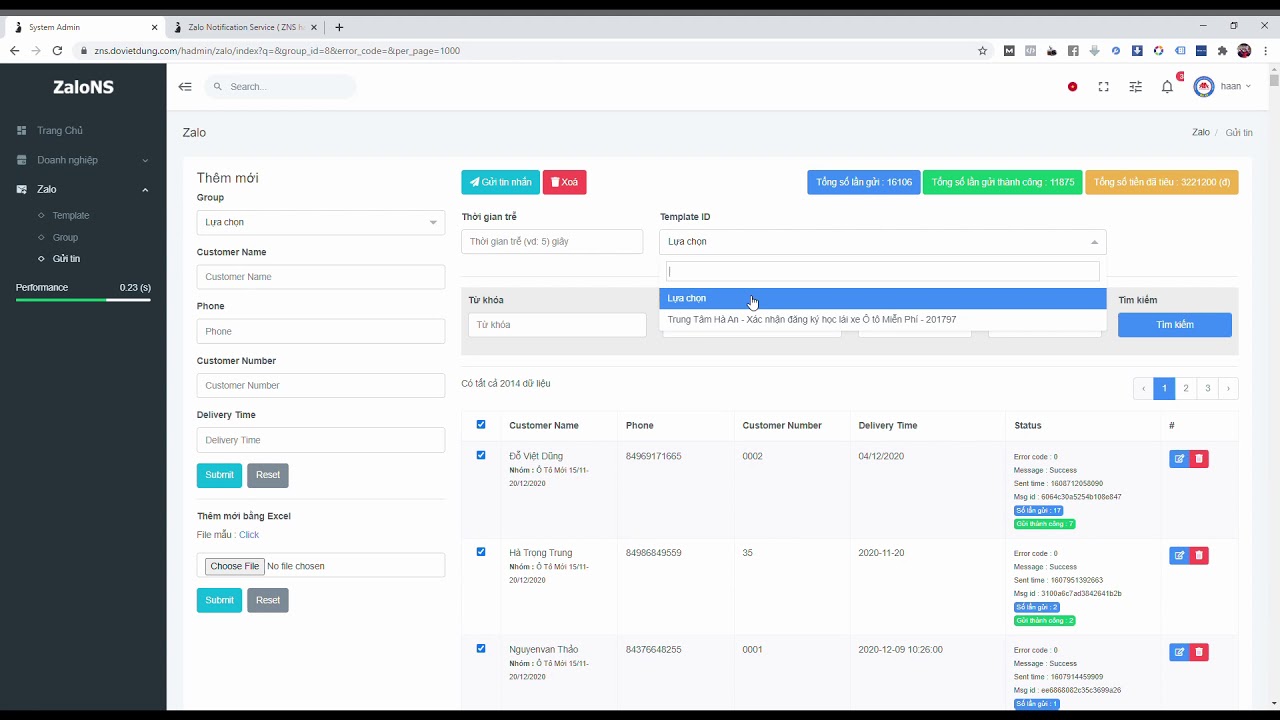Click the Thời gian trễ input field
The image size is (1280, 720).
(552, 242)
